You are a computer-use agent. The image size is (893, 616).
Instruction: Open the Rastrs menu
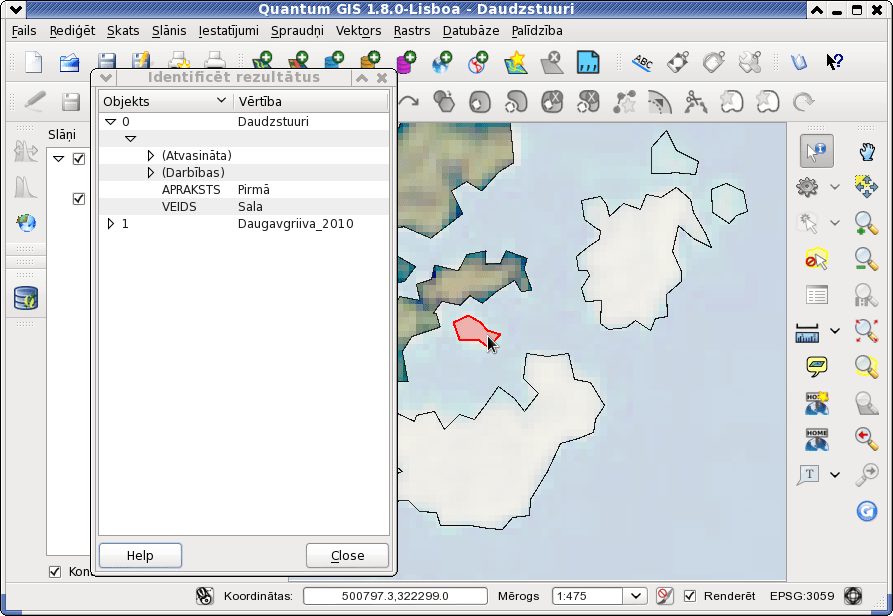(412, 31)
